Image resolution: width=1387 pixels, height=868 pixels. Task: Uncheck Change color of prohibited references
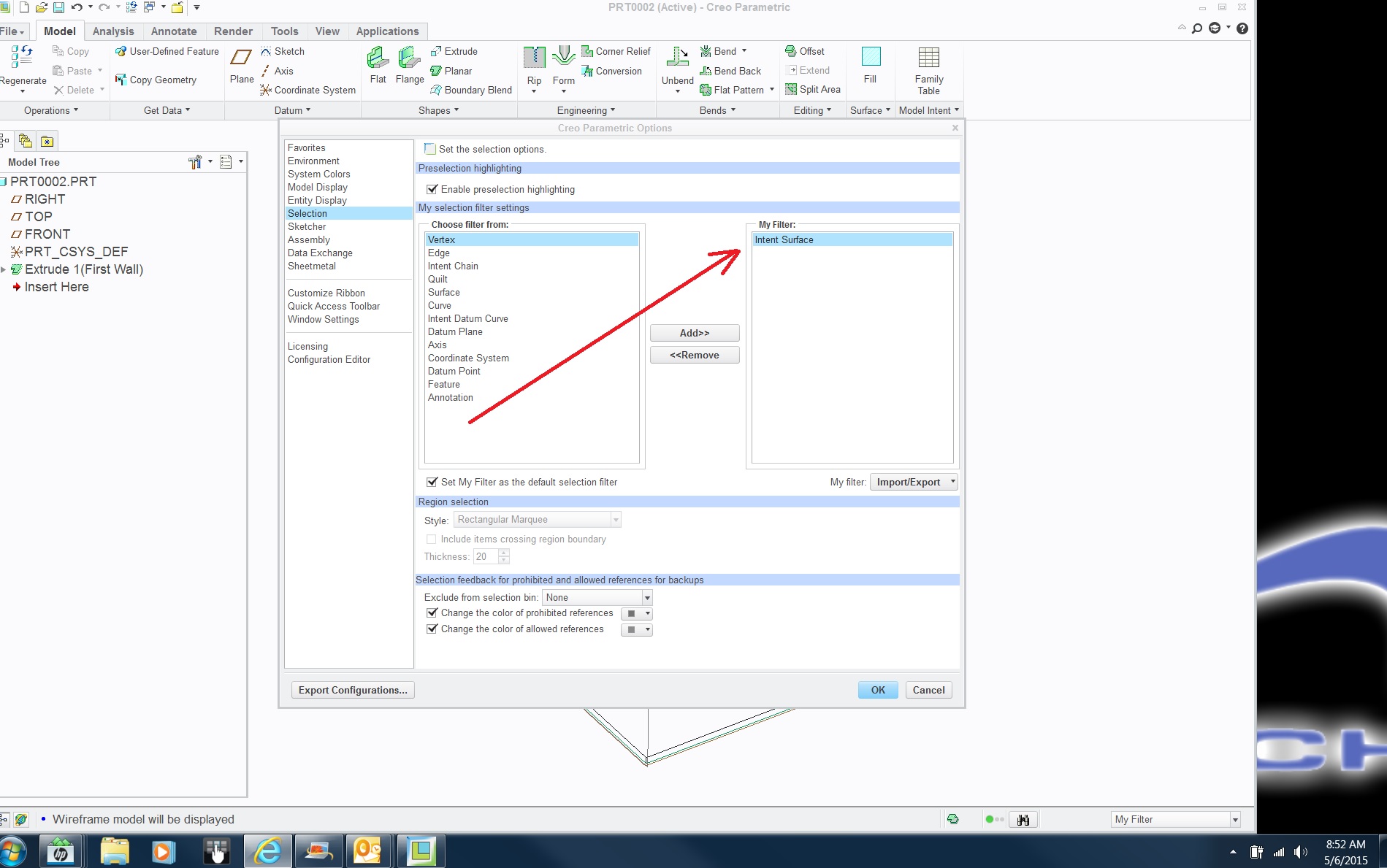(432, 612)
